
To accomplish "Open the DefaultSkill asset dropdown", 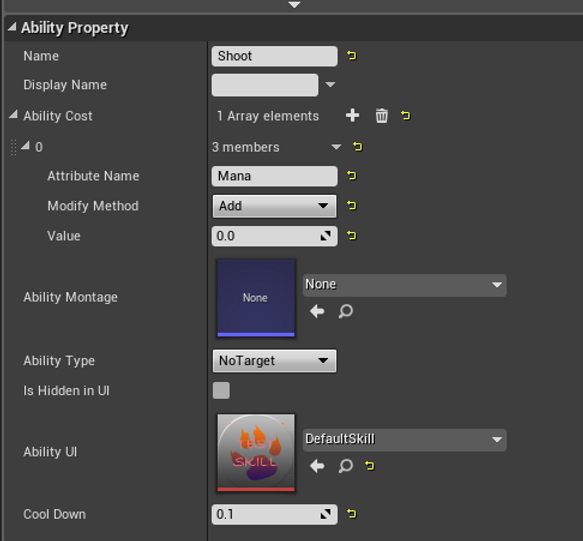I will point(405,440).
